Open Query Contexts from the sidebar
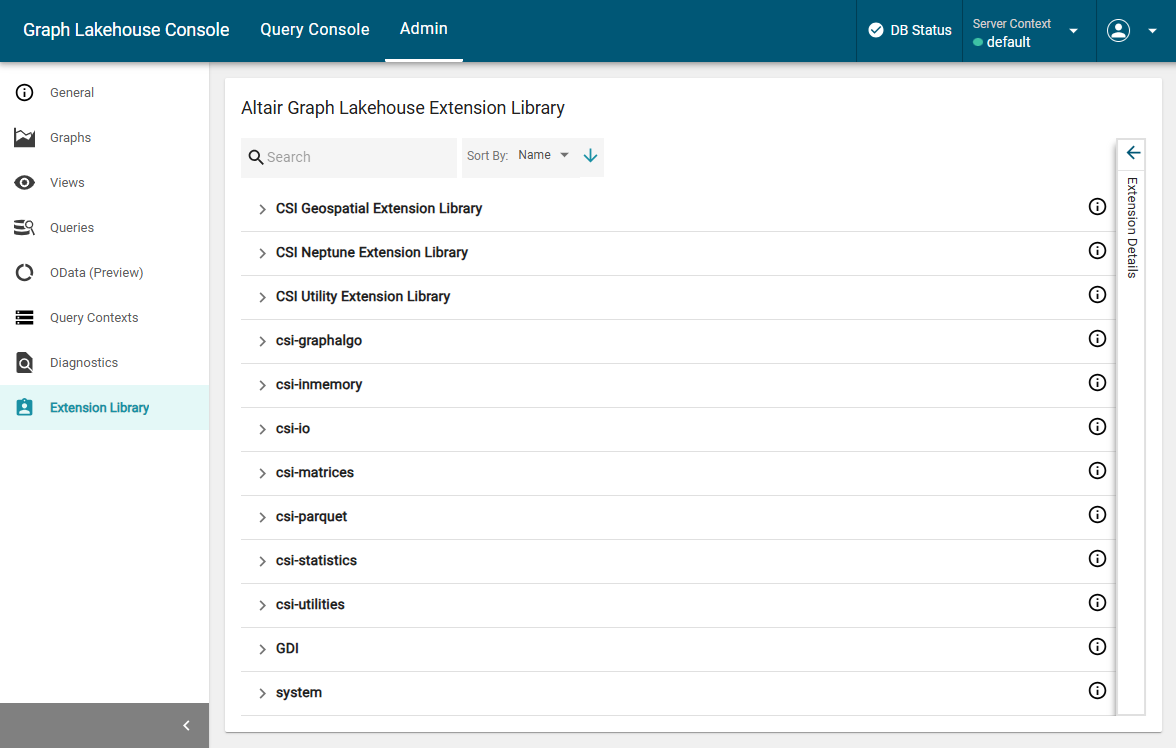The width and height of the screenshot is (1176, 748). (94, 318)
